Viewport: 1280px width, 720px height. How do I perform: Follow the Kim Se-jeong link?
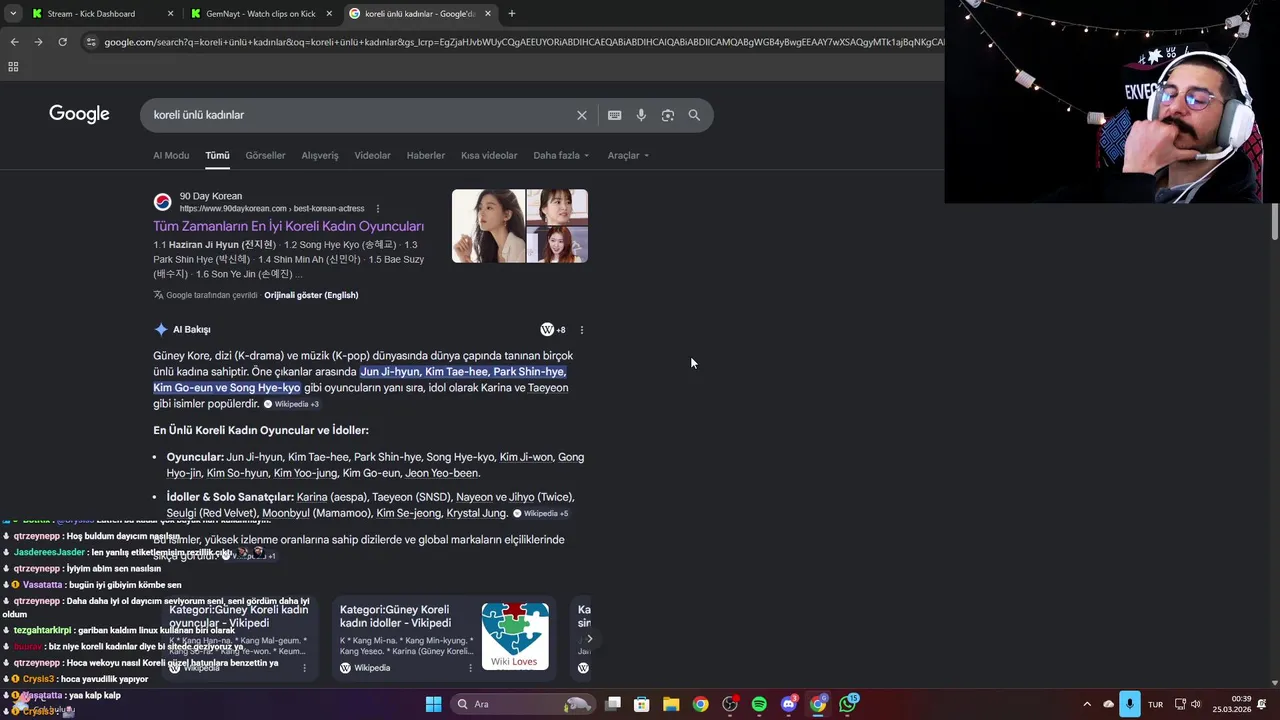click(x=408, y=513)
